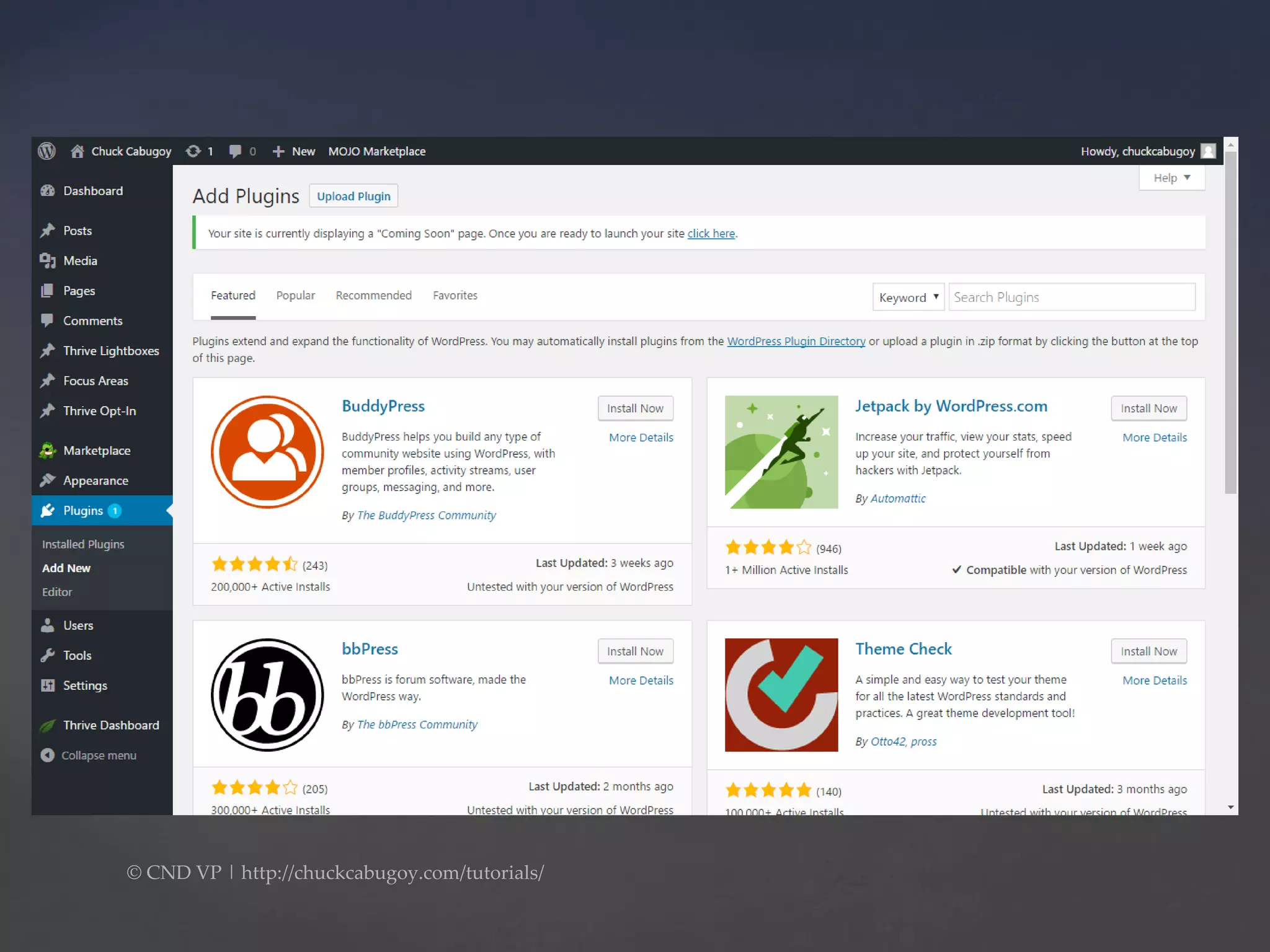Click the Collapse menu arrow icon
This screenshot has height=952, width=1270.
pyautogui.click(x=48, y=755)
